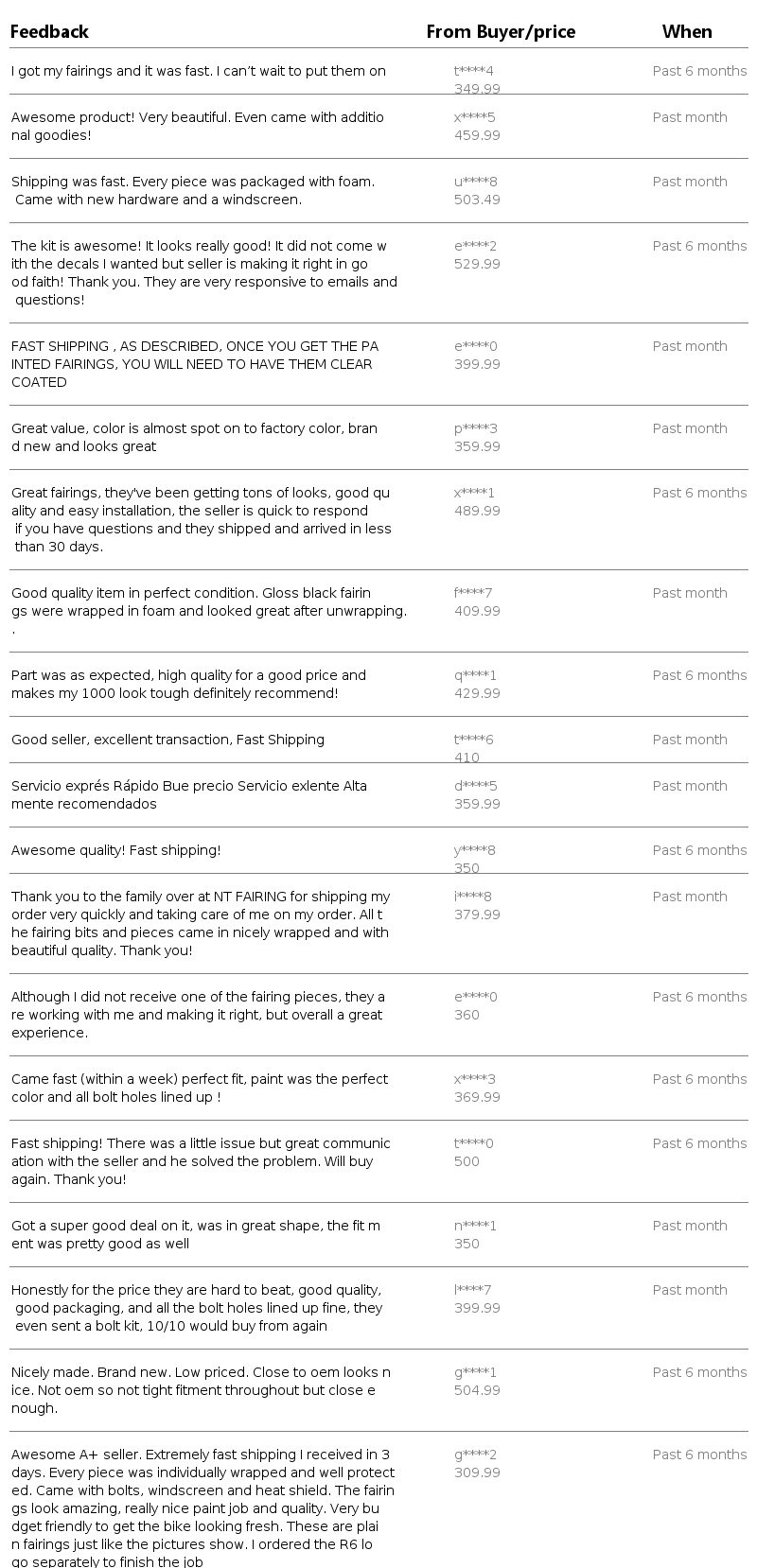This screenshot has height=1568, width=757.
Task: Select the Spanish "Servicio exprés" feedback
Action: click(x=188, y=794)
